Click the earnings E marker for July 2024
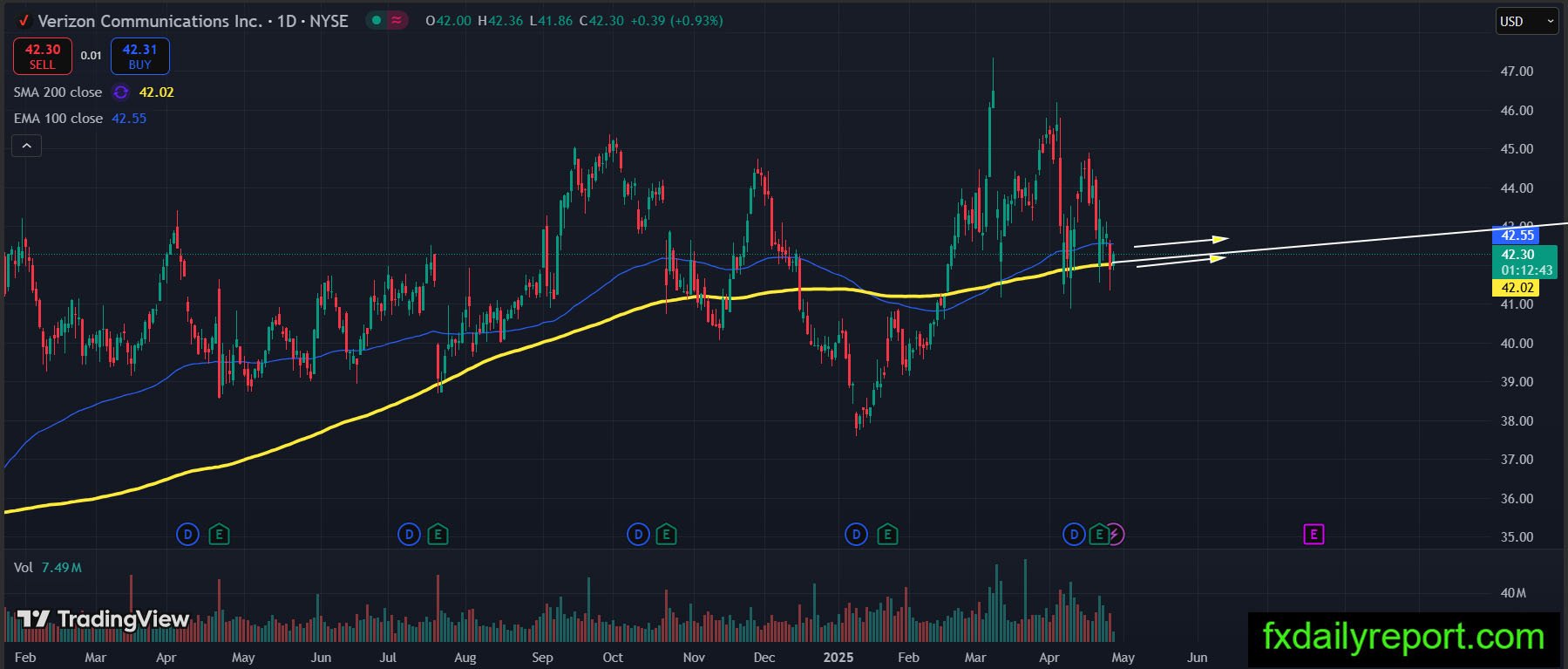Screen dimensions: 1568x669 [438, 534]
